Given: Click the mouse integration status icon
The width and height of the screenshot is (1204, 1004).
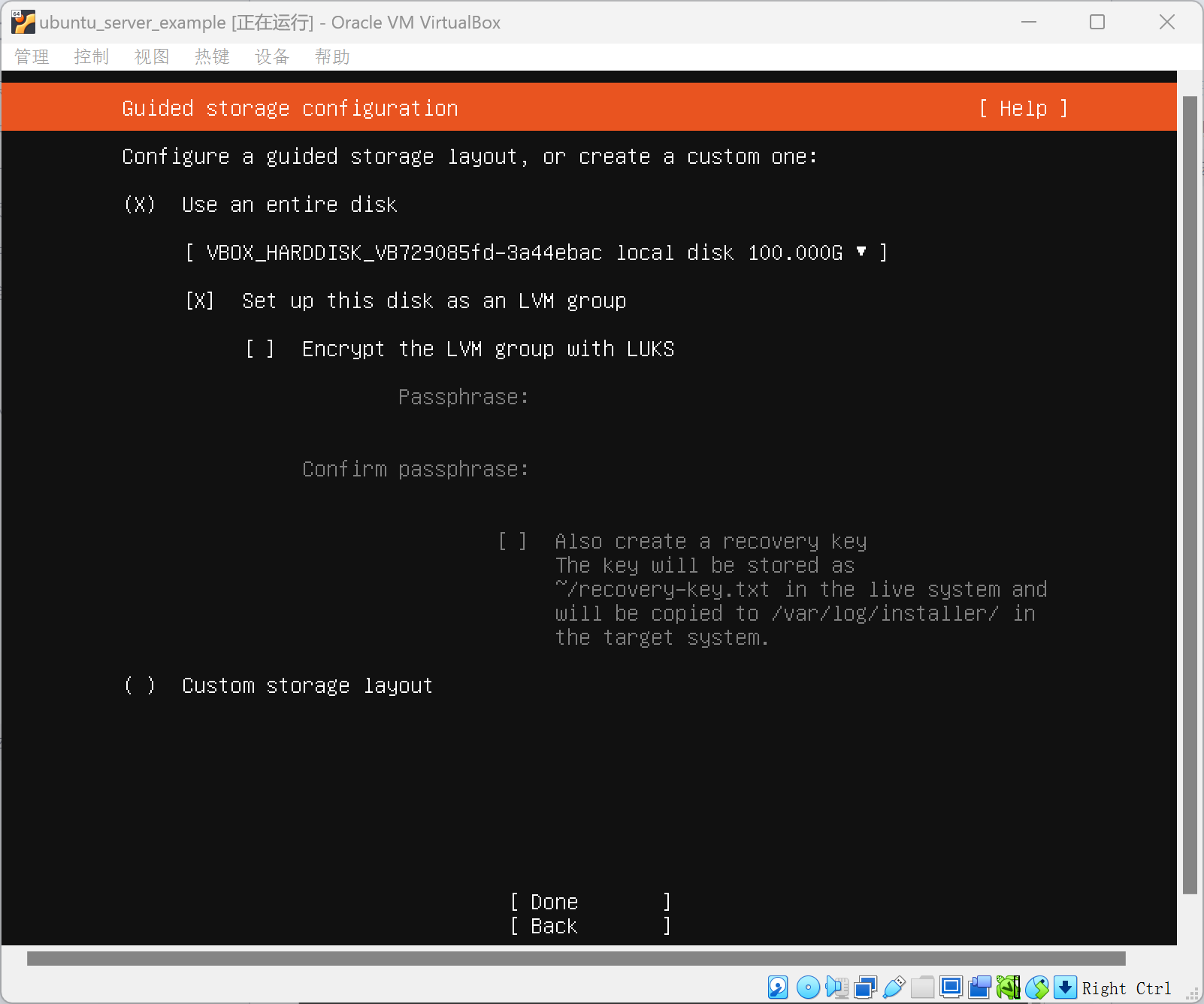Looking at the screenshot, I should click(1036, 987).
